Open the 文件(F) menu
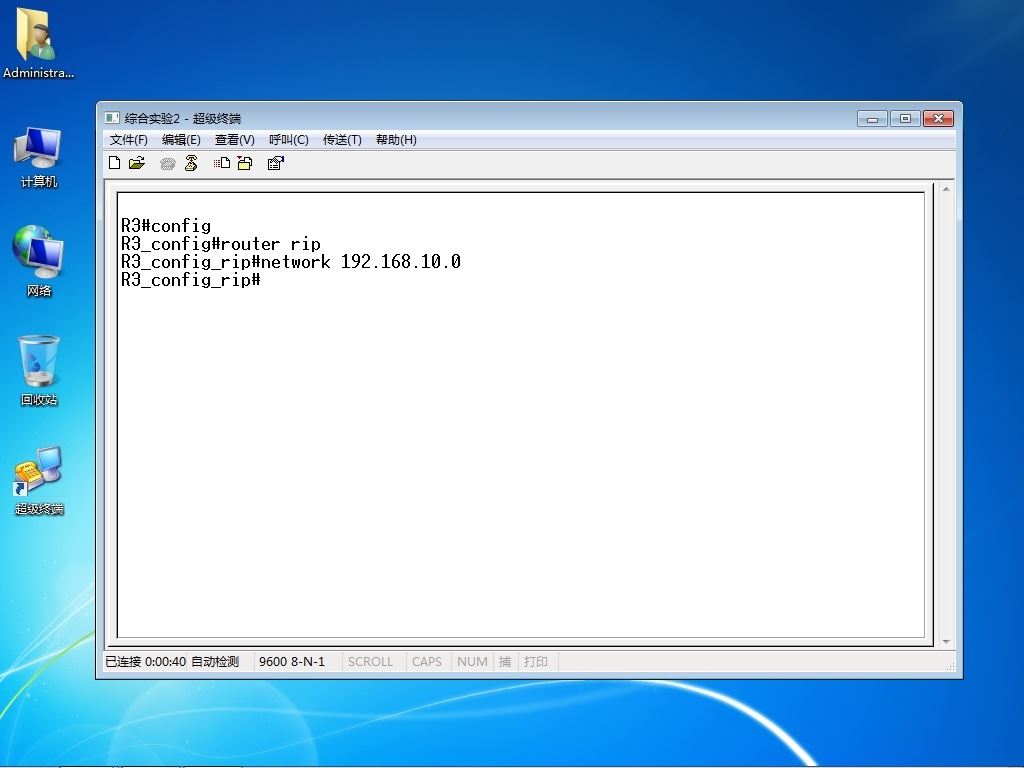The image size is (1024, 768). [129, 140]
